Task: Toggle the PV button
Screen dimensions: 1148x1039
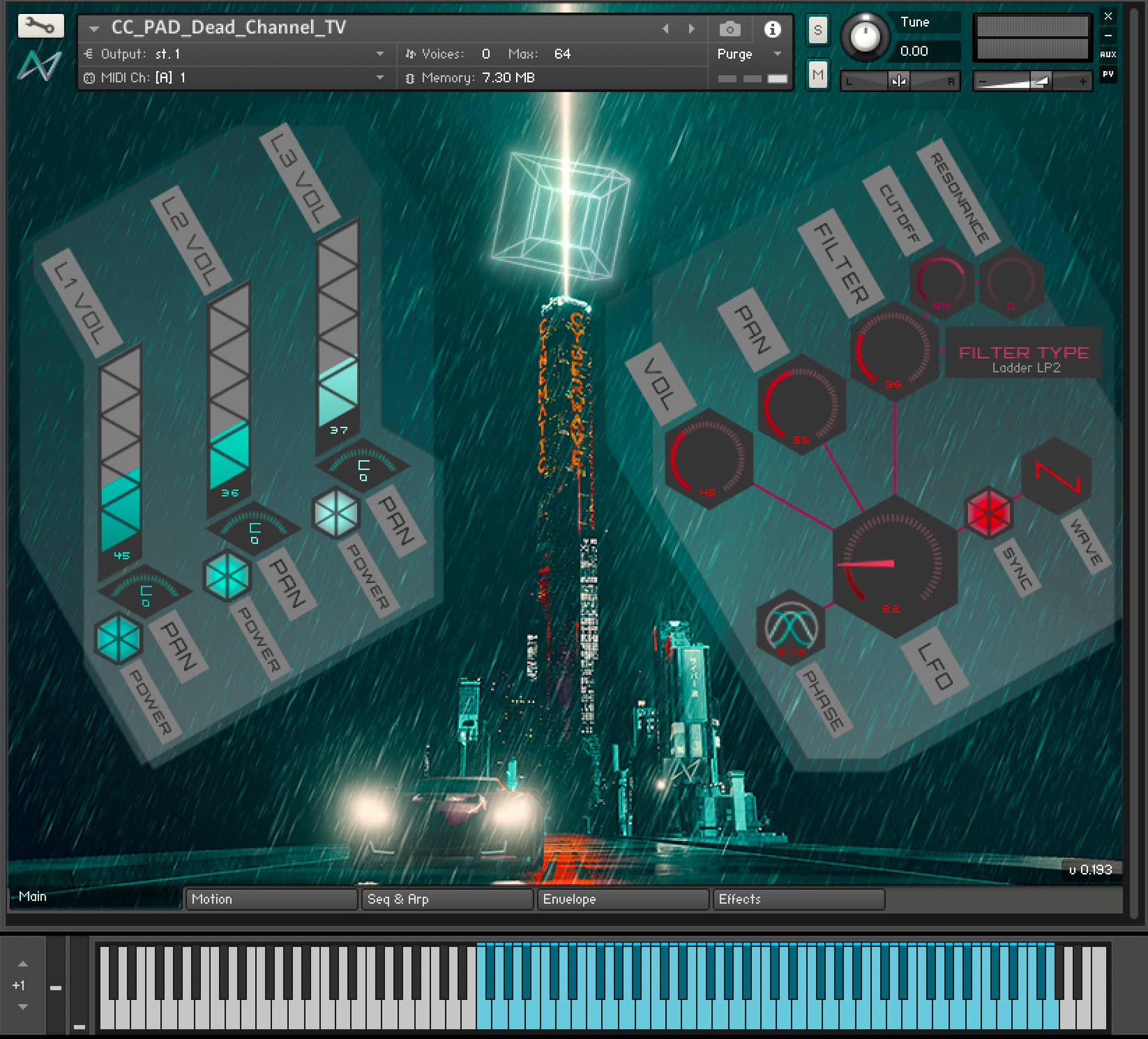Action: 1108,74
